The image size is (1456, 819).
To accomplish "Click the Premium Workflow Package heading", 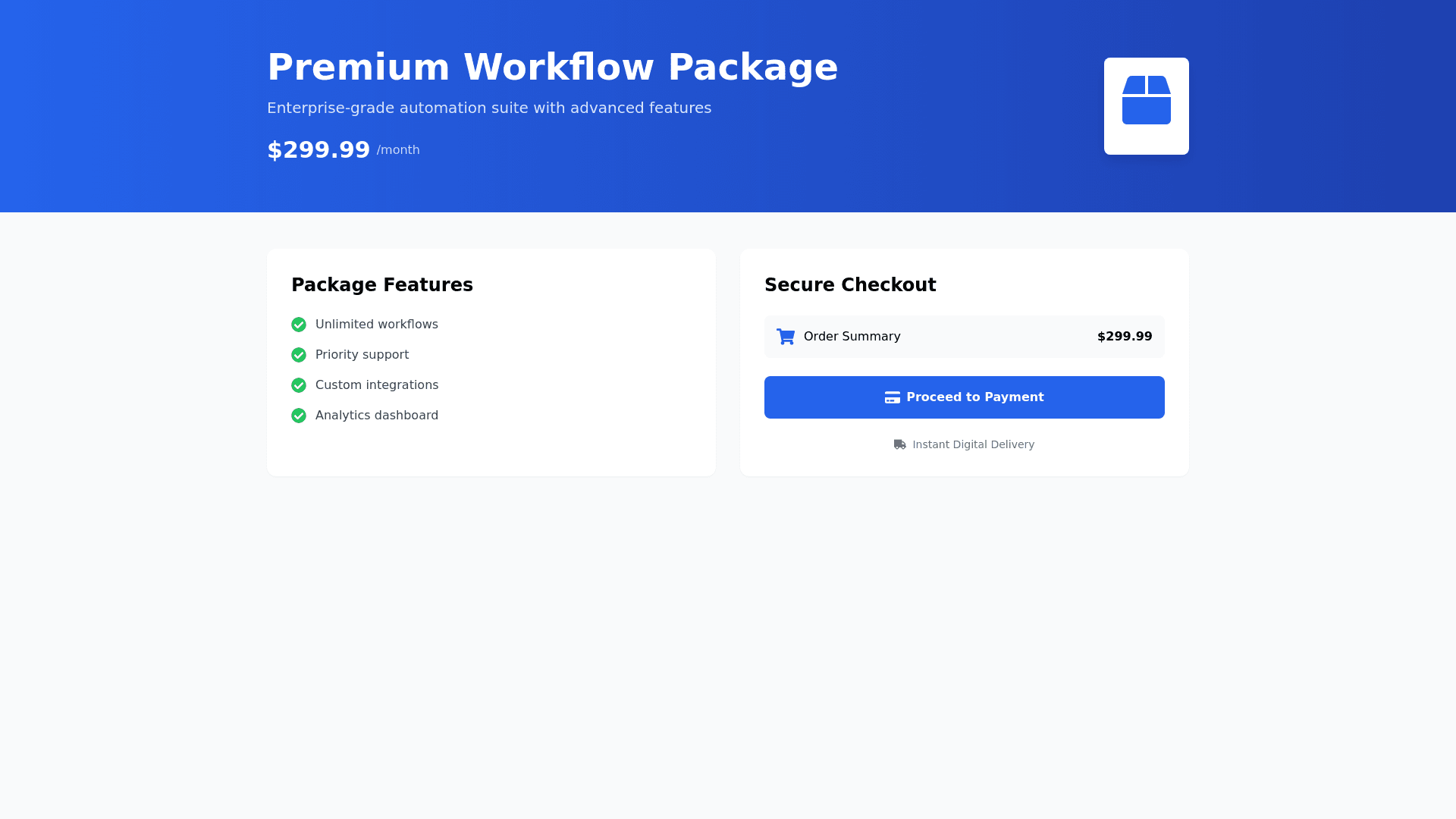I will (552, 67).
